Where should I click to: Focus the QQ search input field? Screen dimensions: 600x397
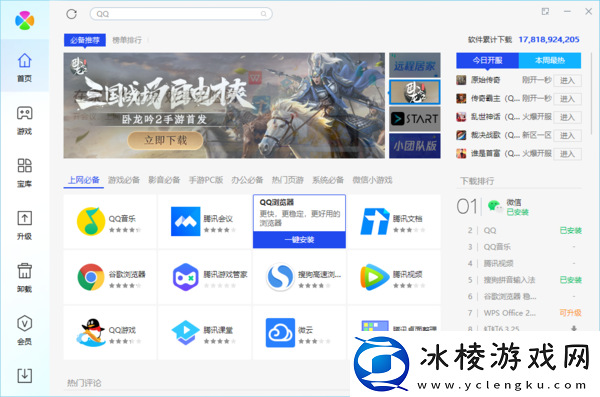pos(181,14)
